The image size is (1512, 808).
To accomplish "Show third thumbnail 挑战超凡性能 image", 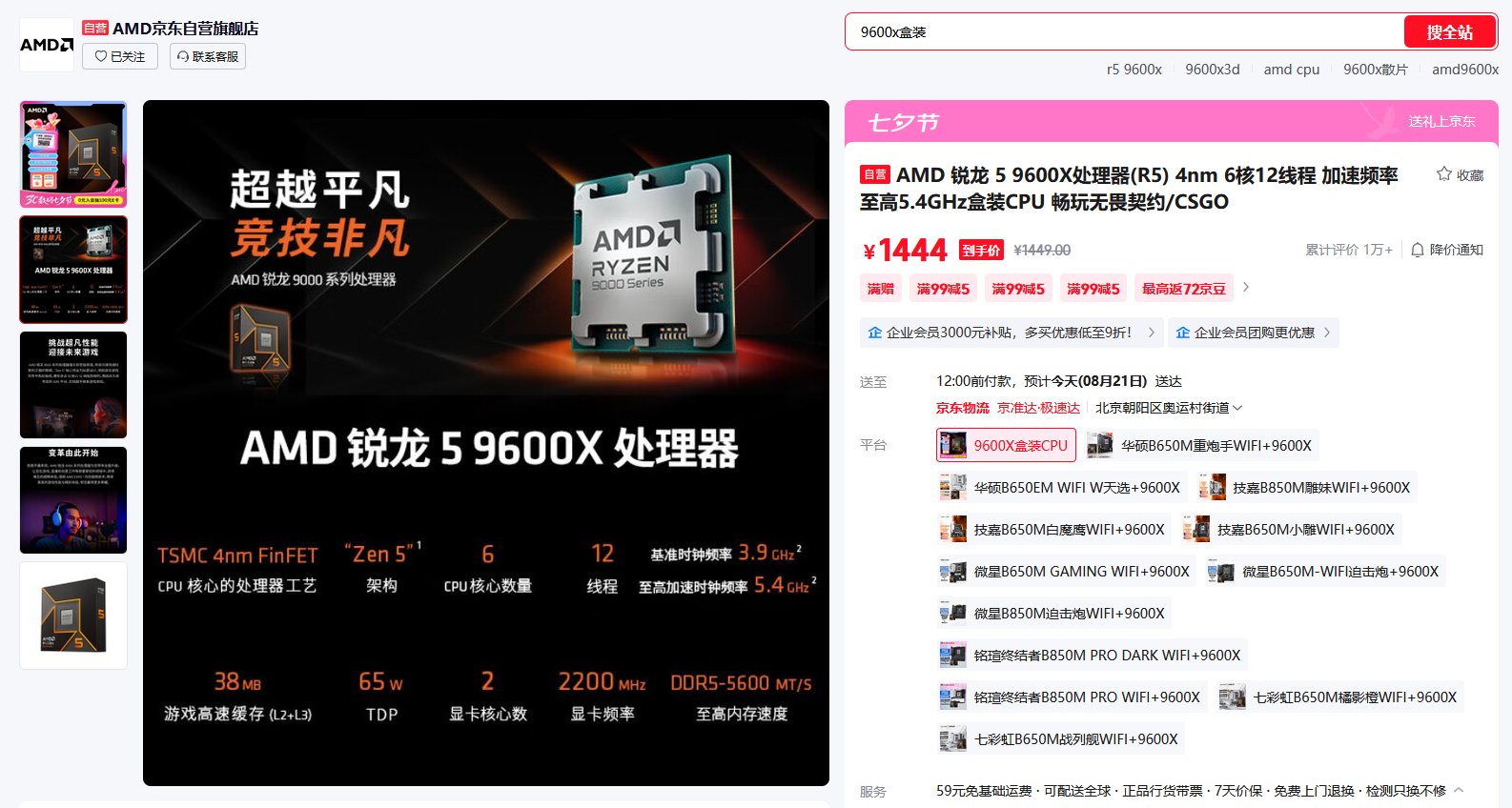I will coord(73,385).
